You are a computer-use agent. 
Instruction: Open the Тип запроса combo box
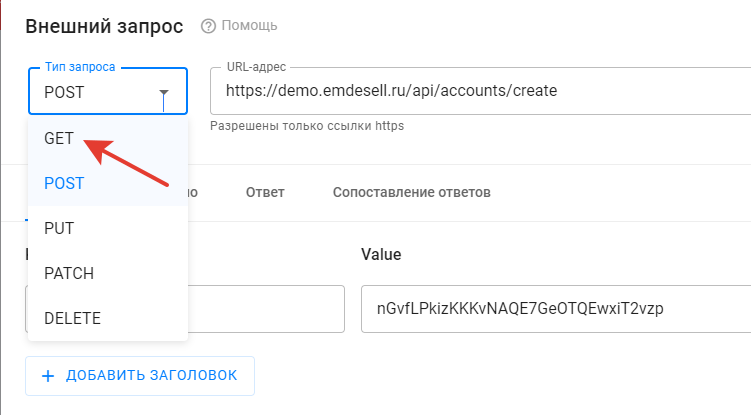coord(108,91)
